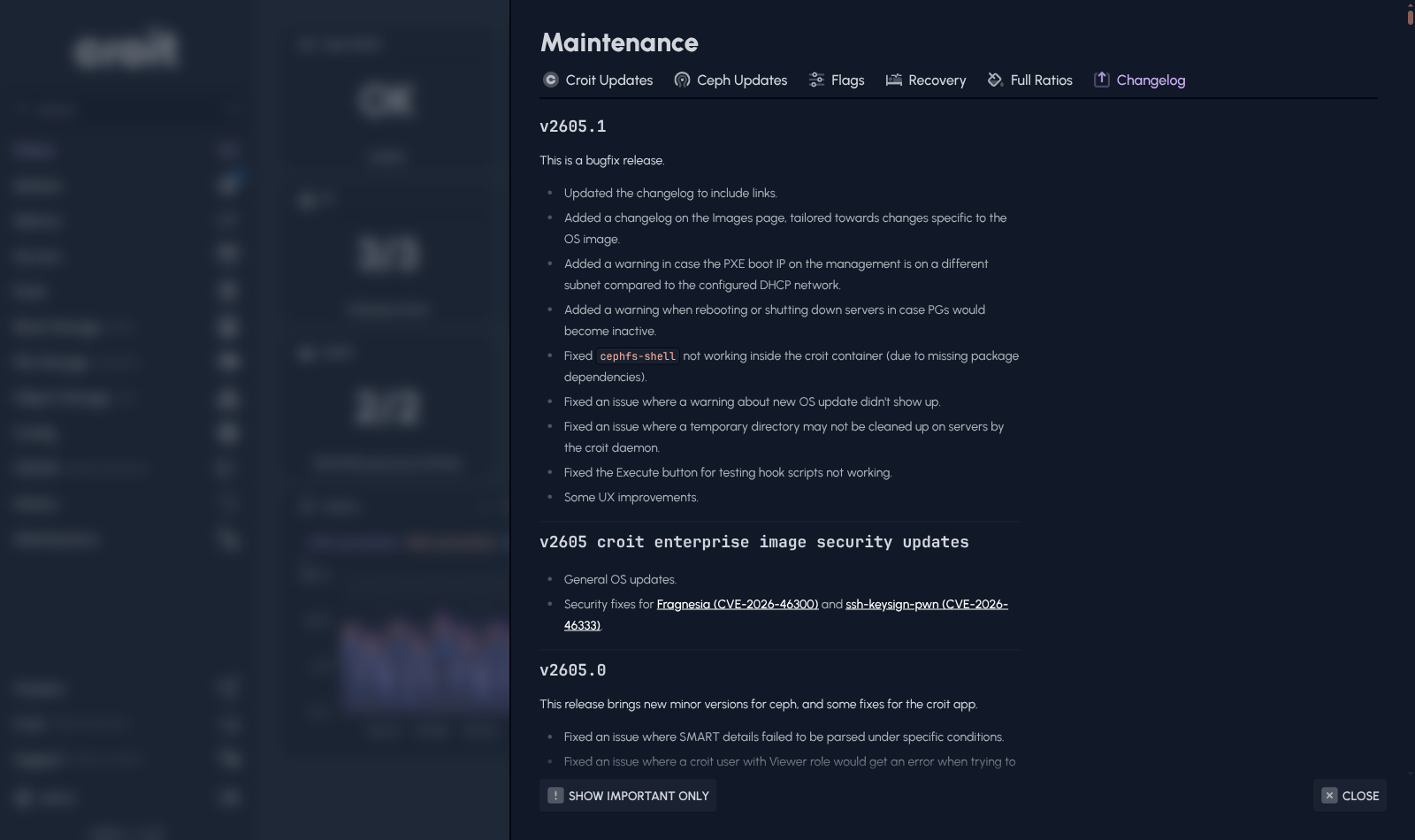The width and height of the screenshot is (1415, 840).
Task: Click the enterprise image security updates heading
Action: (754, 542)
